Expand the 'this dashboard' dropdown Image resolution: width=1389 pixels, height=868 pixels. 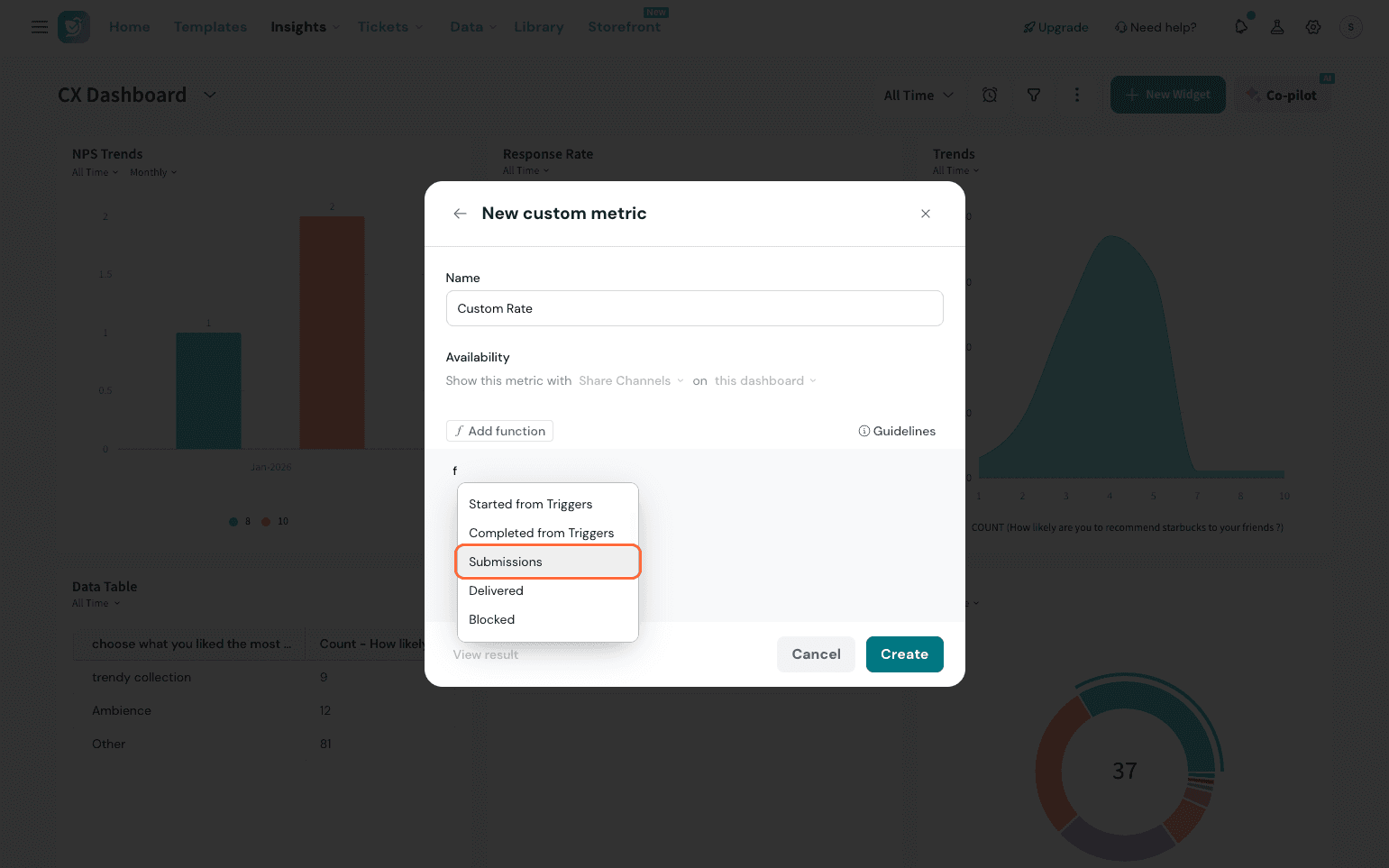765,380
